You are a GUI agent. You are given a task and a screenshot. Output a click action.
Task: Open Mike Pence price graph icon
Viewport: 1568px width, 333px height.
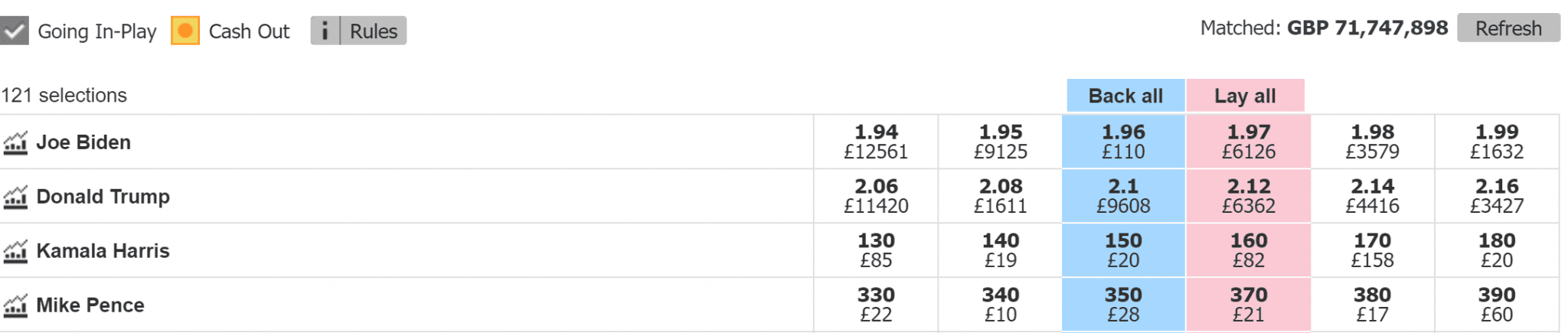(x=15, y=305)
